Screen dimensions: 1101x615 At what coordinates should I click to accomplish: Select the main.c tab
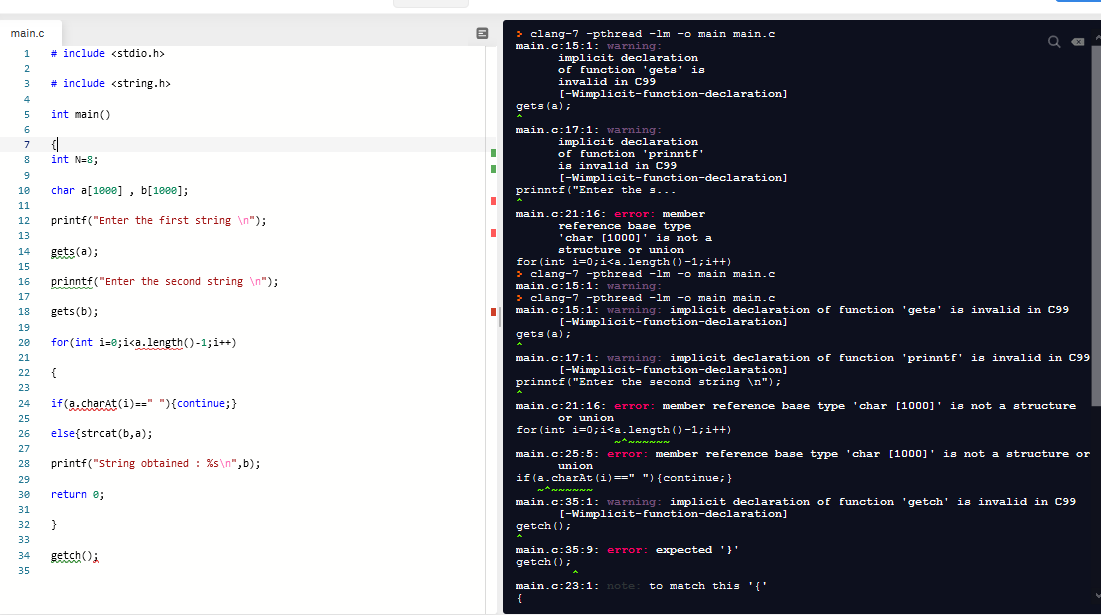tap(30, 31)
